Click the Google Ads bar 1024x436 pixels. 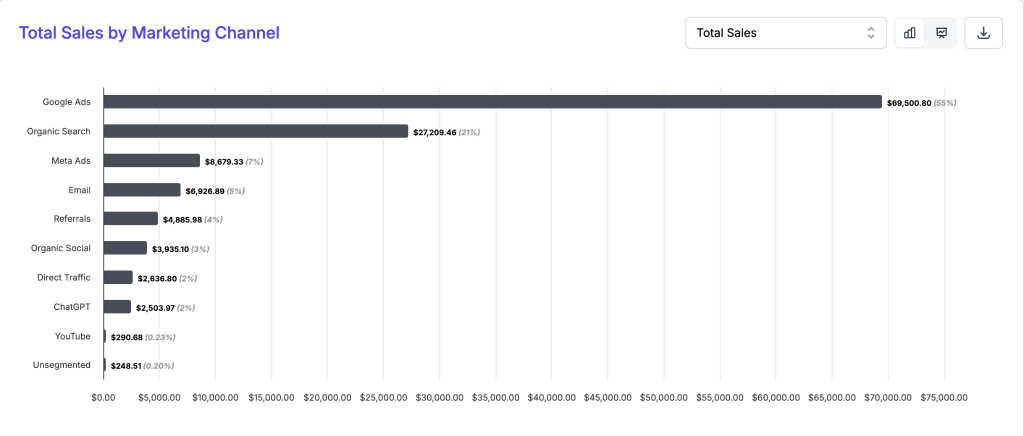point(492,102)
